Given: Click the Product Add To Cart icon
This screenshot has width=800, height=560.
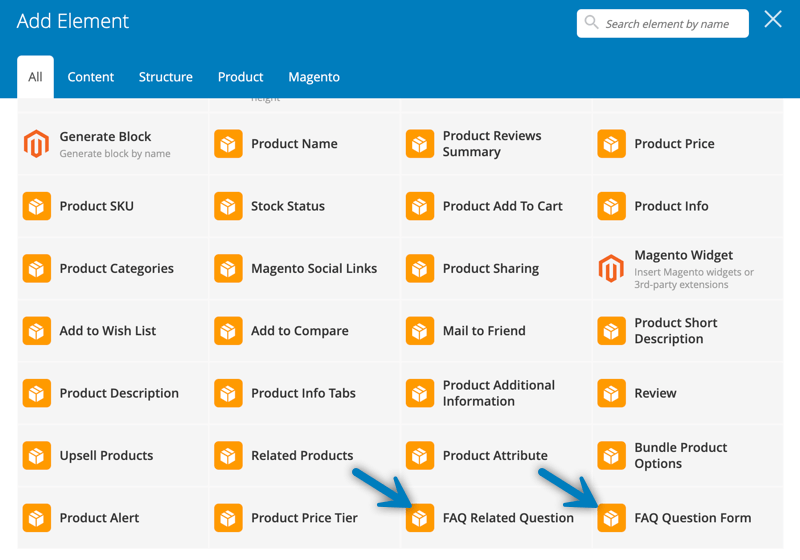Looking at the screenshot, I should [420, 206].
